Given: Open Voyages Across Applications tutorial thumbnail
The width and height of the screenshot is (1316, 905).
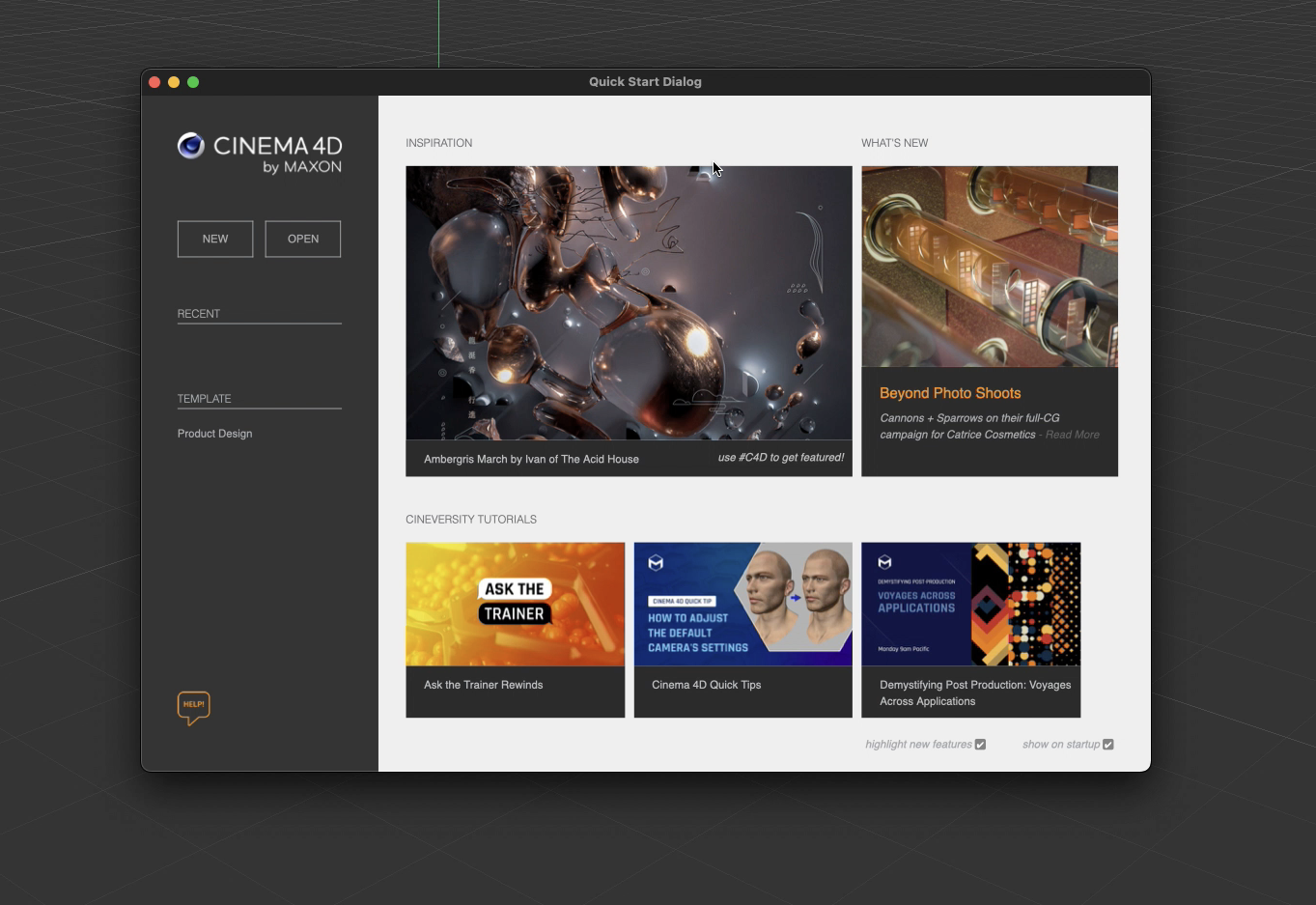Looking at the screenshot, I should [x=971, y=605].
